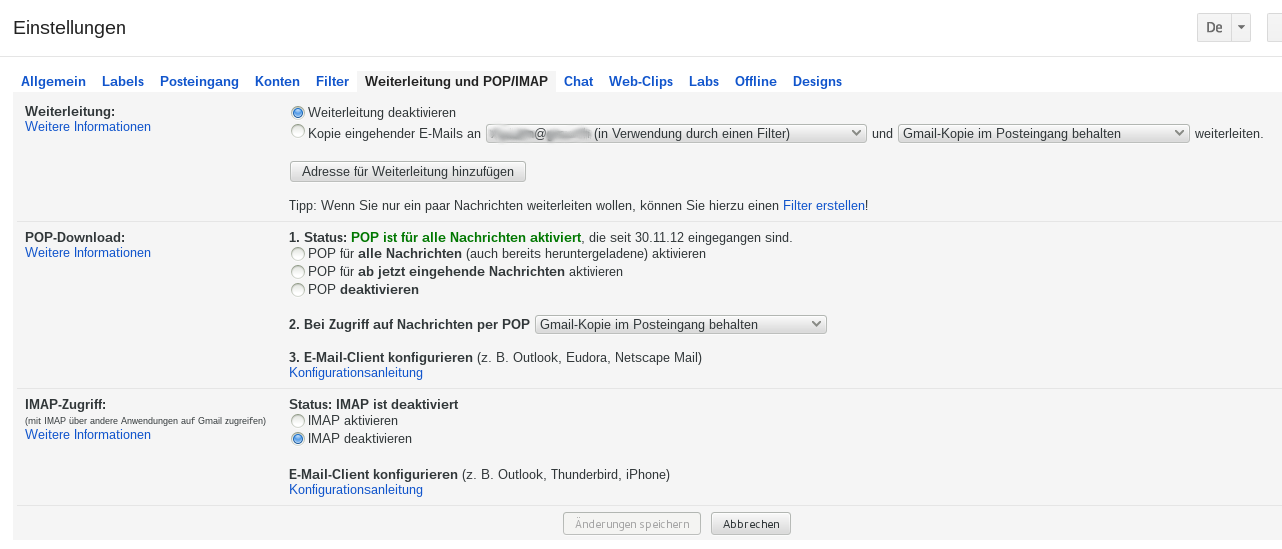Open the De language selector dropdown arrow

(x=1241, y=28)
